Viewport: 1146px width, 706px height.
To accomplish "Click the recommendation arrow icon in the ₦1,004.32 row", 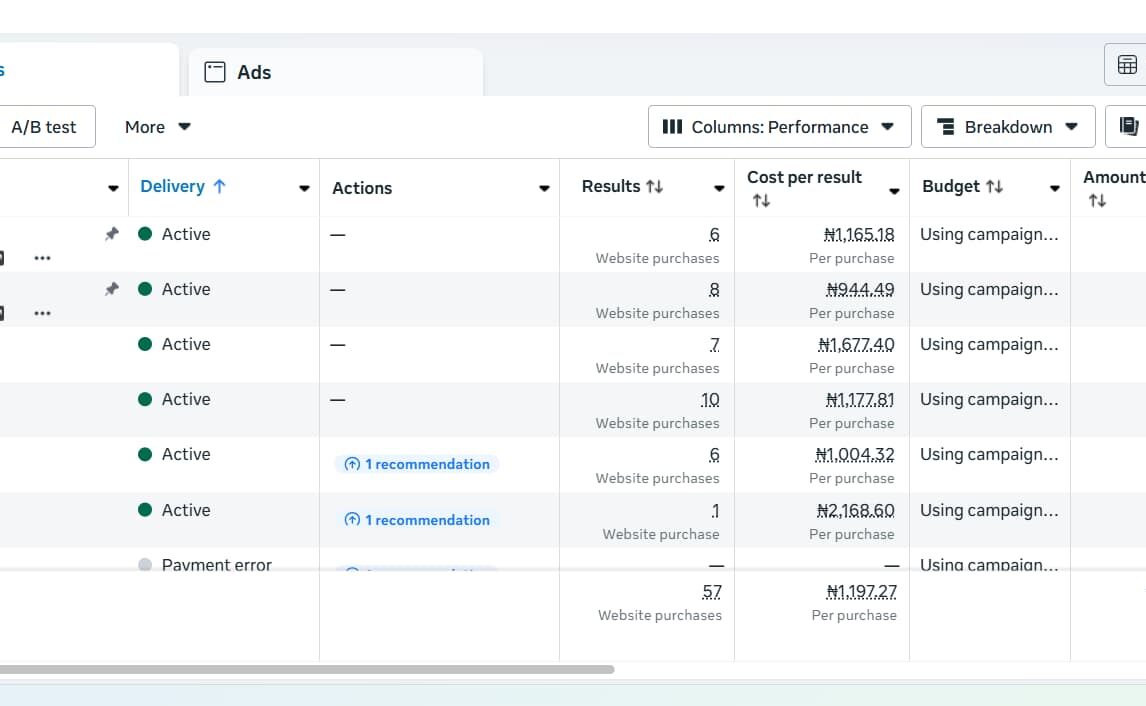I will (x=352, y=464).
